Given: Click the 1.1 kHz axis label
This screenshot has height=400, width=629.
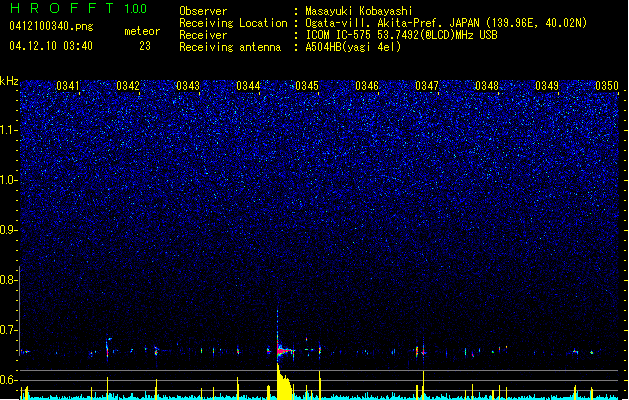Looking at the screenshot, I should [8, 130].
